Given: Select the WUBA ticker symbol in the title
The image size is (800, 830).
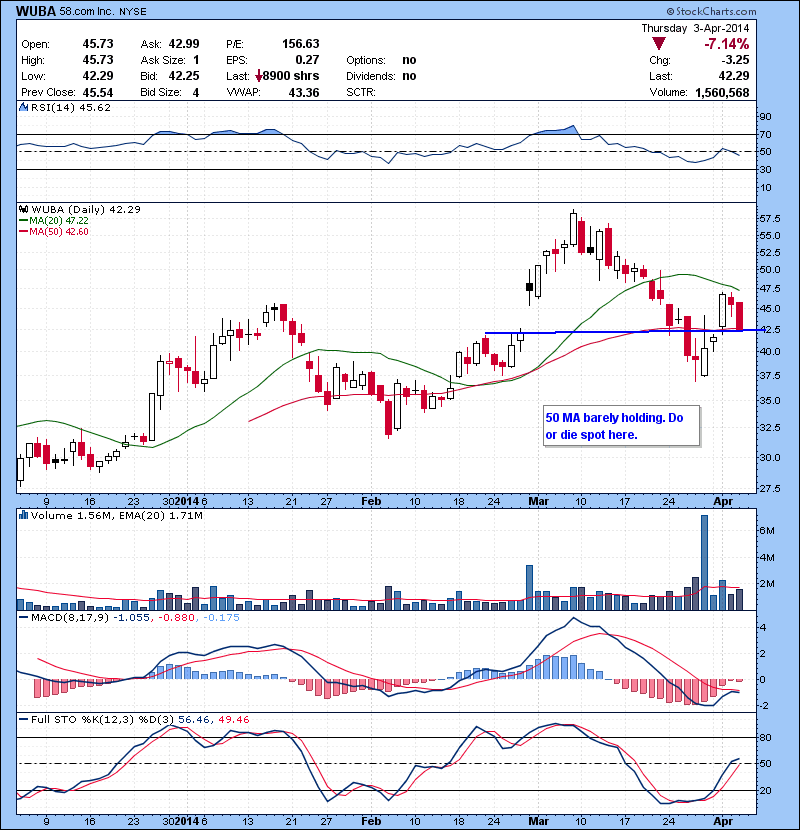Looking at the screenshot, I should [x=35, y=11].
